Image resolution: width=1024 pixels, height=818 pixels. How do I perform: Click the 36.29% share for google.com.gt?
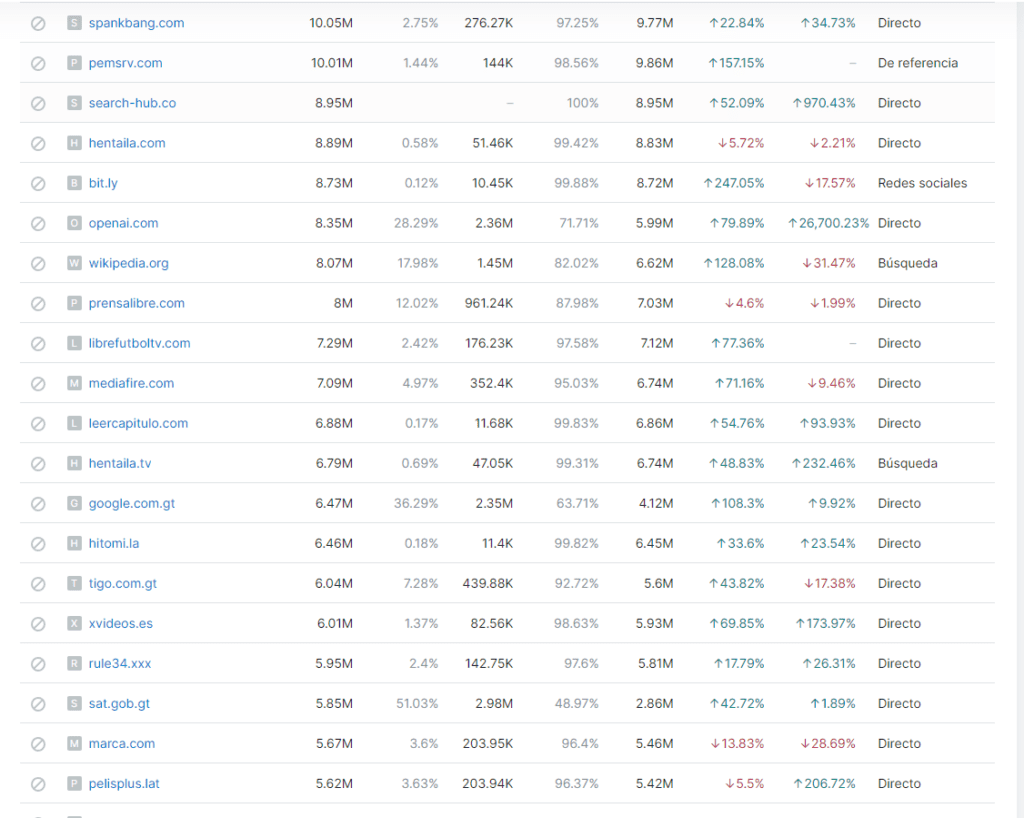(x=416, y=503)
